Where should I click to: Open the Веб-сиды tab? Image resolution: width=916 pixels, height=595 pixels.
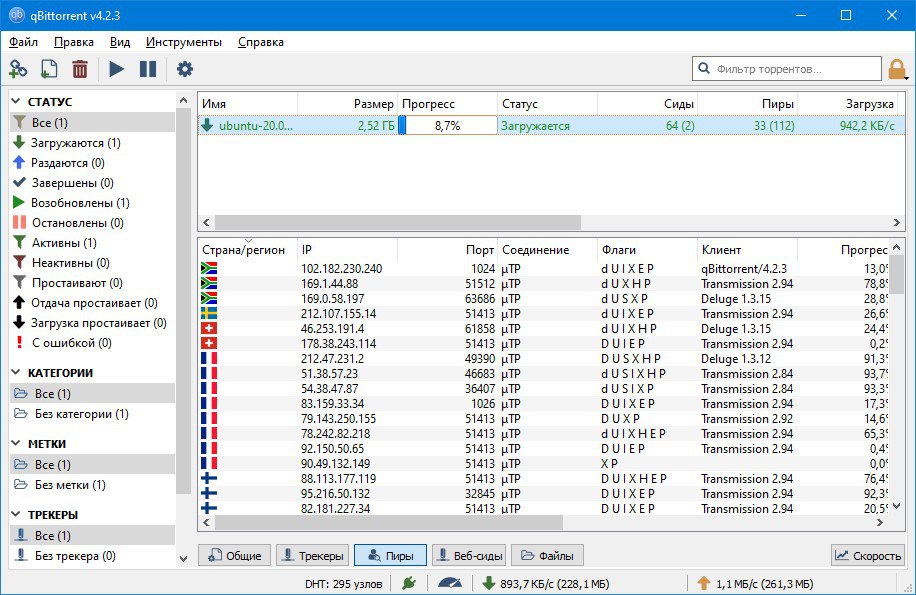click(x=469, y=555)
